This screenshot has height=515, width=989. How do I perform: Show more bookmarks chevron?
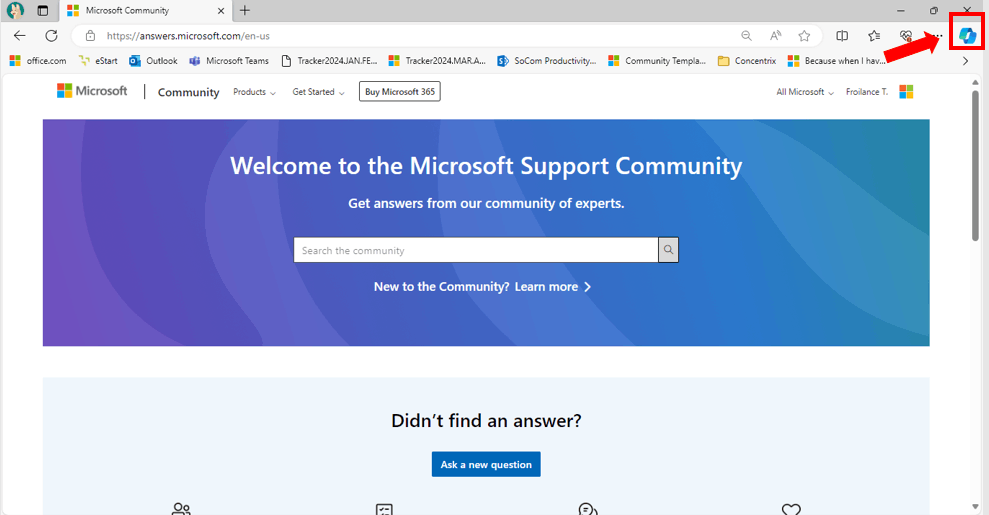[965, 61]
